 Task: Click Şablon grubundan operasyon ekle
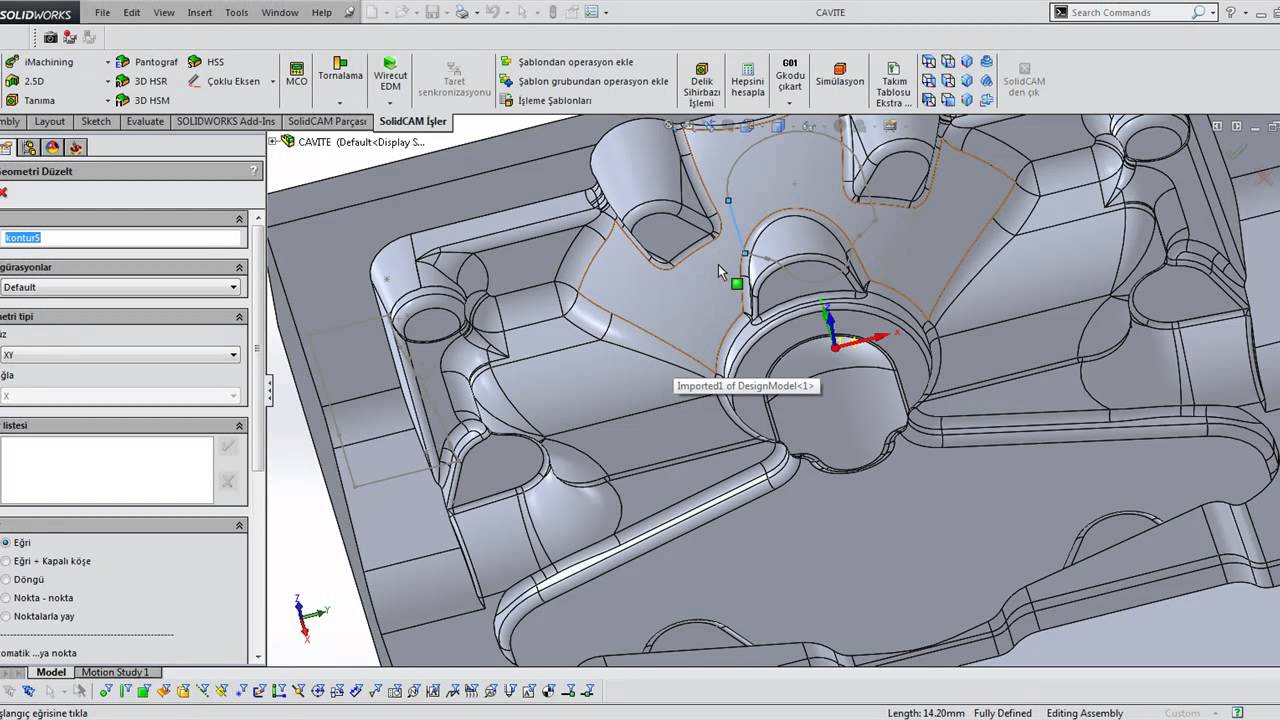click(x=584, y=81)
